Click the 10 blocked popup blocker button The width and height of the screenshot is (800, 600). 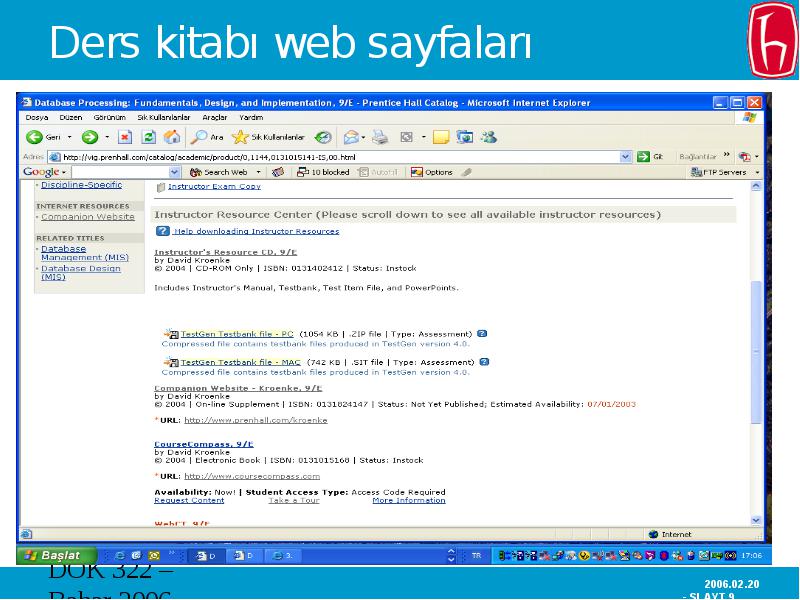pyautogui.click(x=323, y=172)
